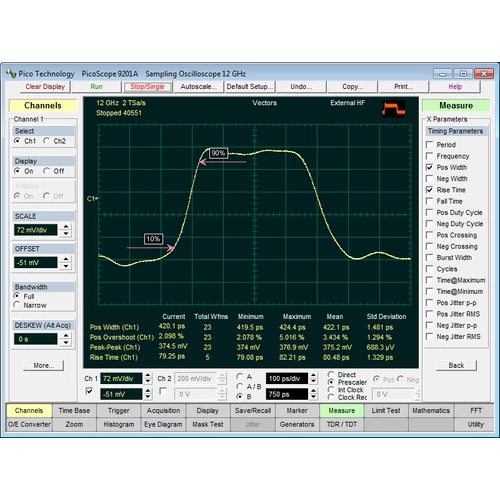Viewport: 500px width, 500px height.
Task: Tick the Fall Time checkbox
Action: click(430, 201)
